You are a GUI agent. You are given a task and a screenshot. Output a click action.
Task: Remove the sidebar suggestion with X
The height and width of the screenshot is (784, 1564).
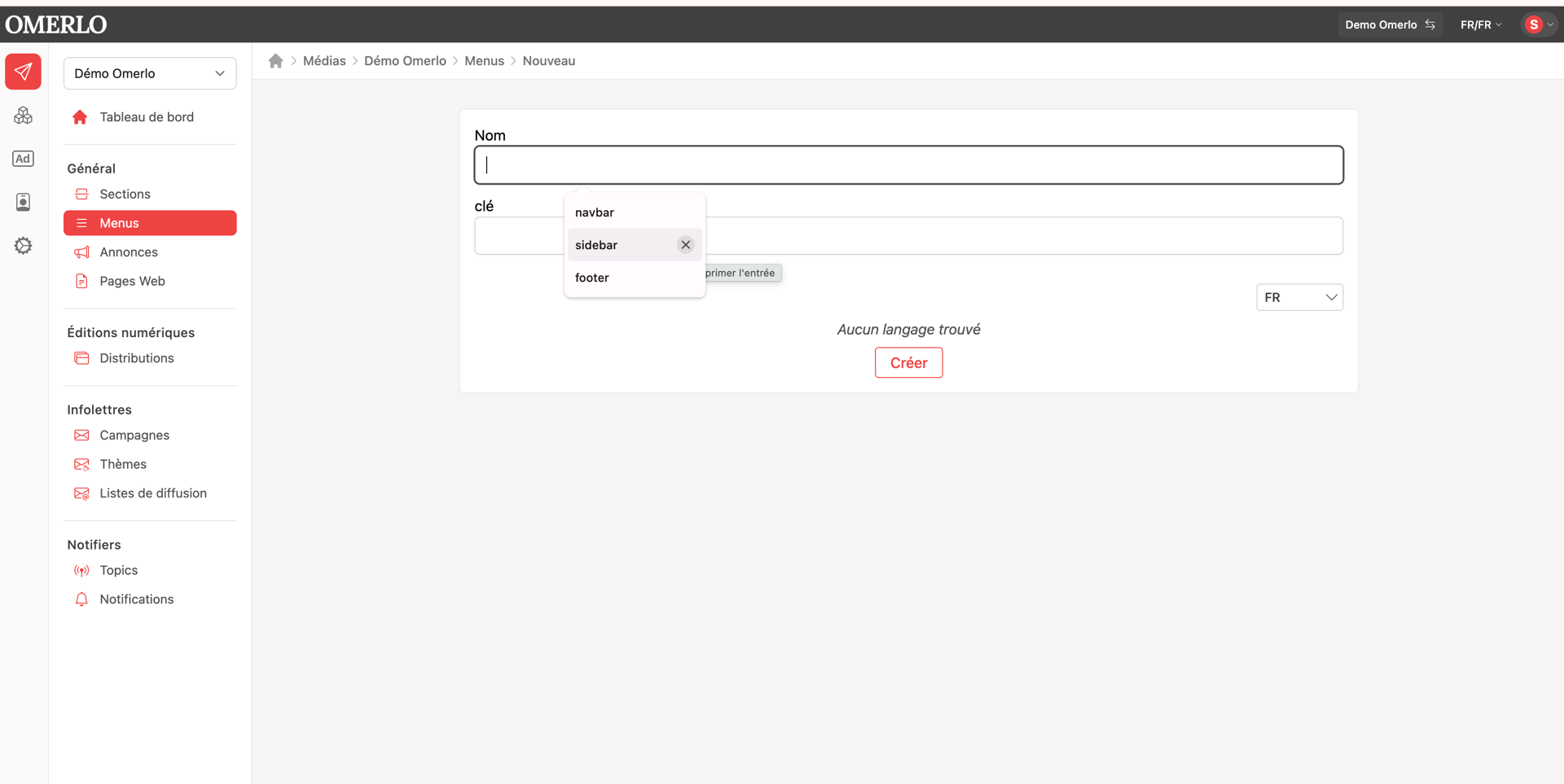point(686,244)
